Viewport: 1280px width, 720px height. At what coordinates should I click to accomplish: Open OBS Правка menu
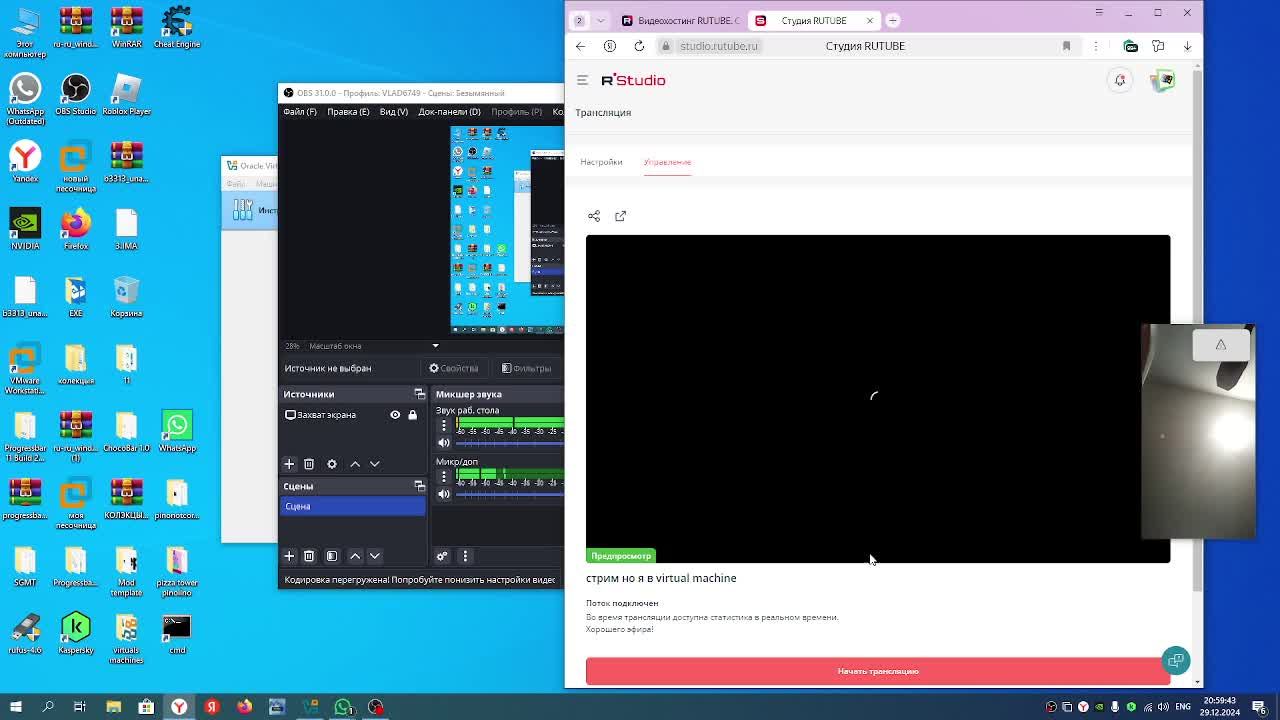(348, 112)
